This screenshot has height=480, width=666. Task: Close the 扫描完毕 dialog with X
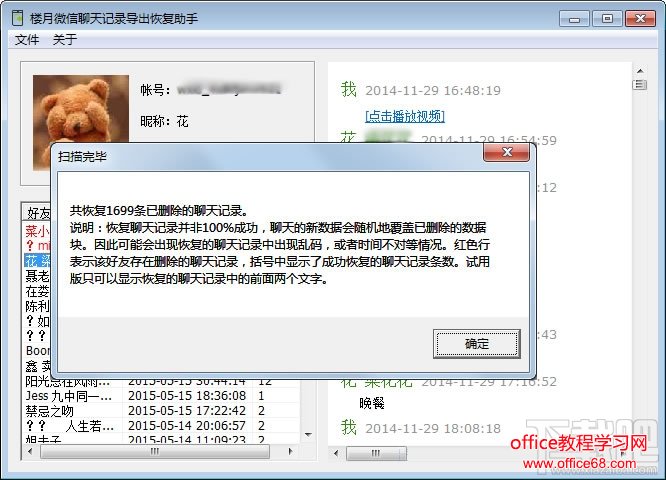507,152
